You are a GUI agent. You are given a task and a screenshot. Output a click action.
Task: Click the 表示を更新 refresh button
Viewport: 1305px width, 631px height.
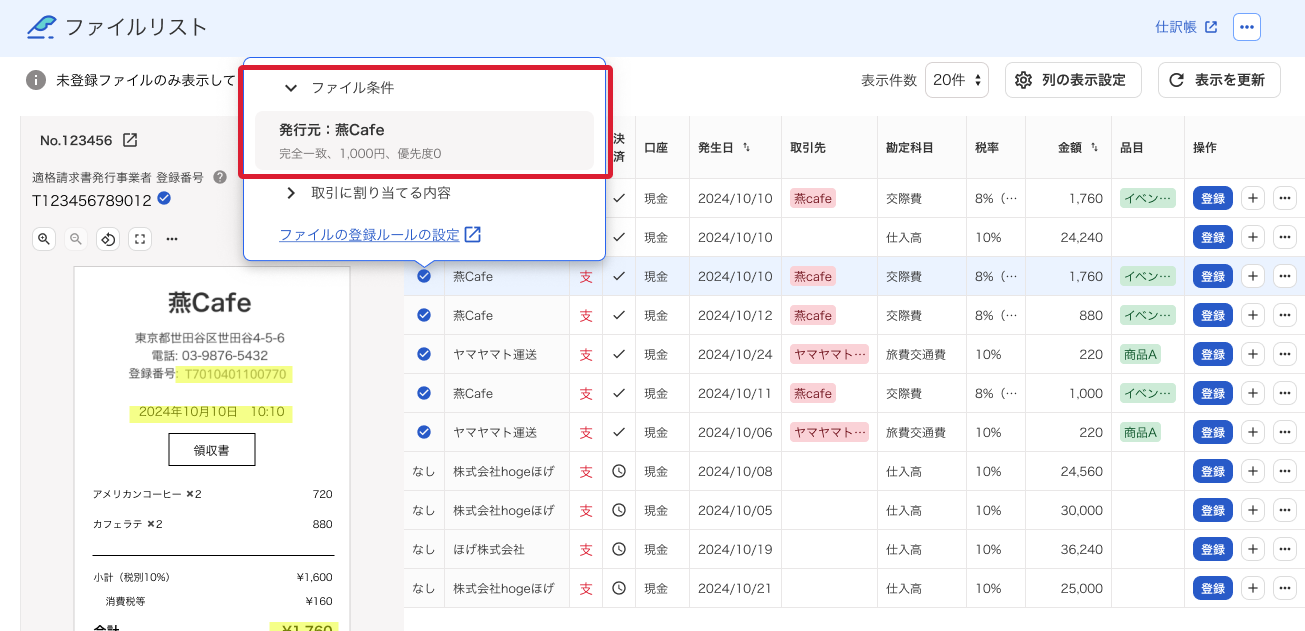(x=1219, y=80)
